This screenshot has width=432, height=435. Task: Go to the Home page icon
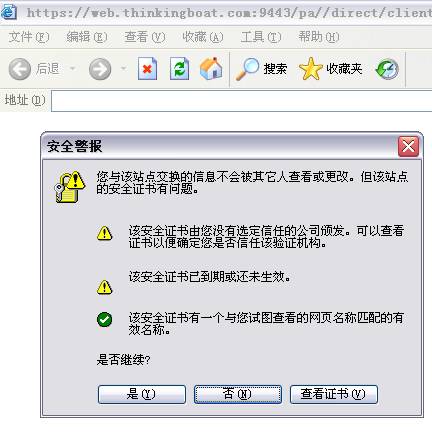click(211, 69)
